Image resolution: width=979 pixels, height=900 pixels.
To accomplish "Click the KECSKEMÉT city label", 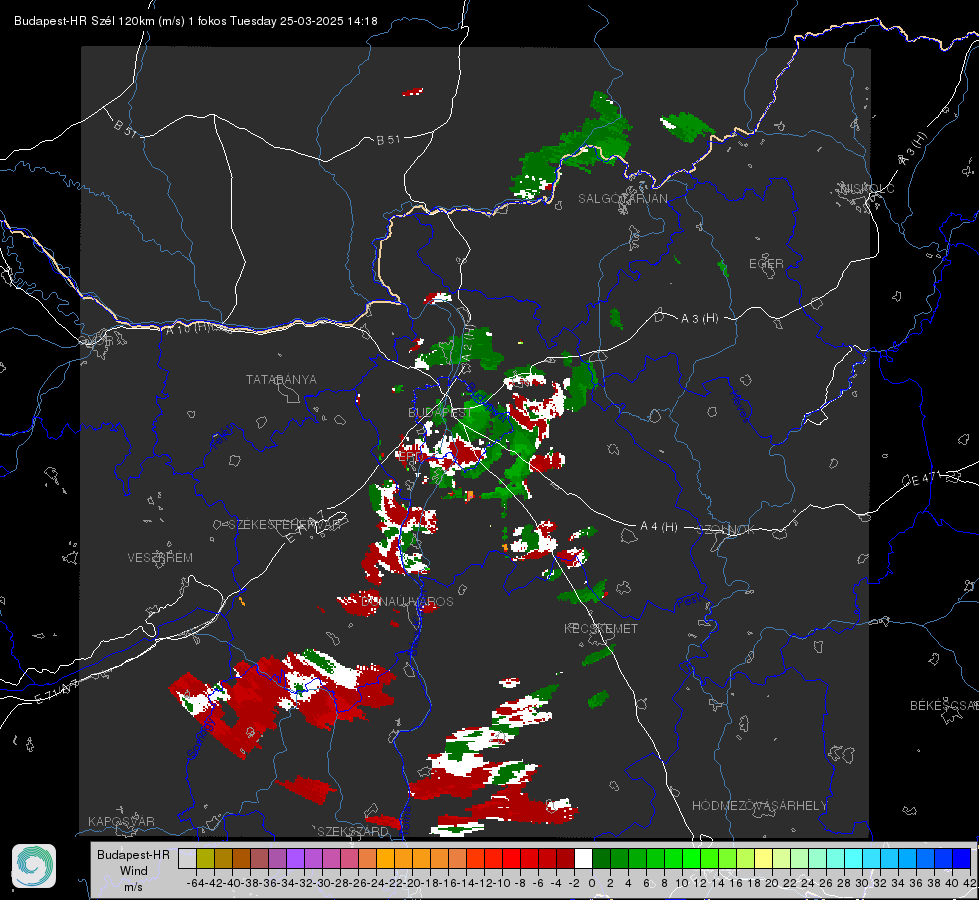I will click(x=601, y=629).
